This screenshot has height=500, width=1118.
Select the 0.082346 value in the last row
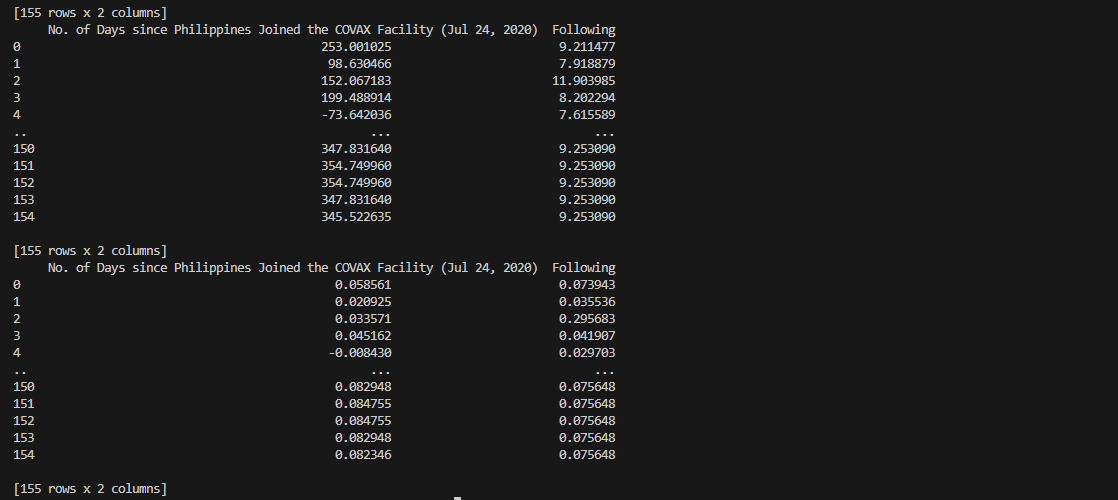363,455
